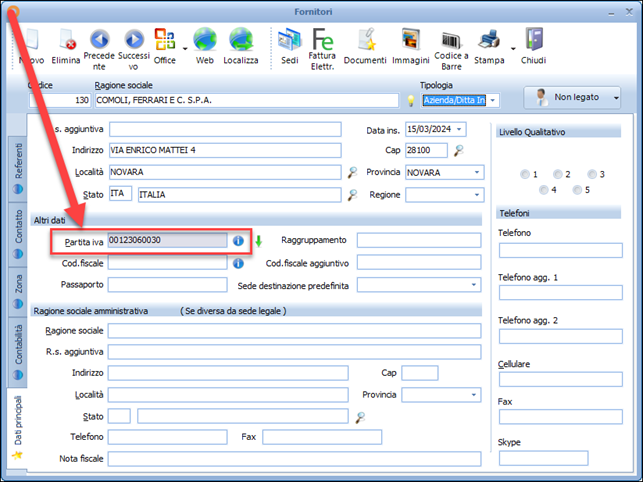Click the Cod.fiscale input field
643x482 pixels.
click(167, 263)
